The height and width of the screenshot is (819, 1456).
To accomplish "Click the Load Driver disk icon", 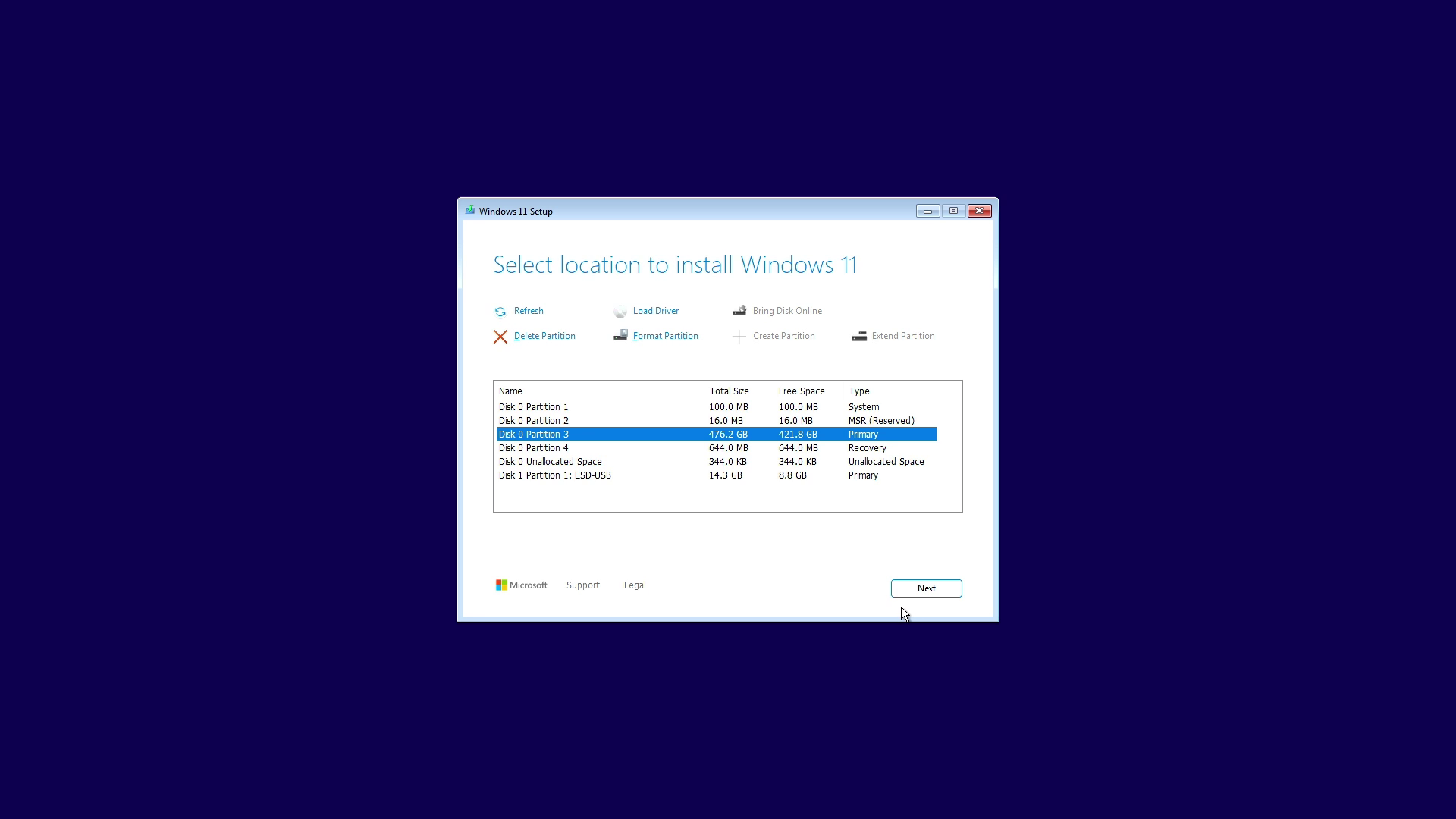I will pos(620,312).
